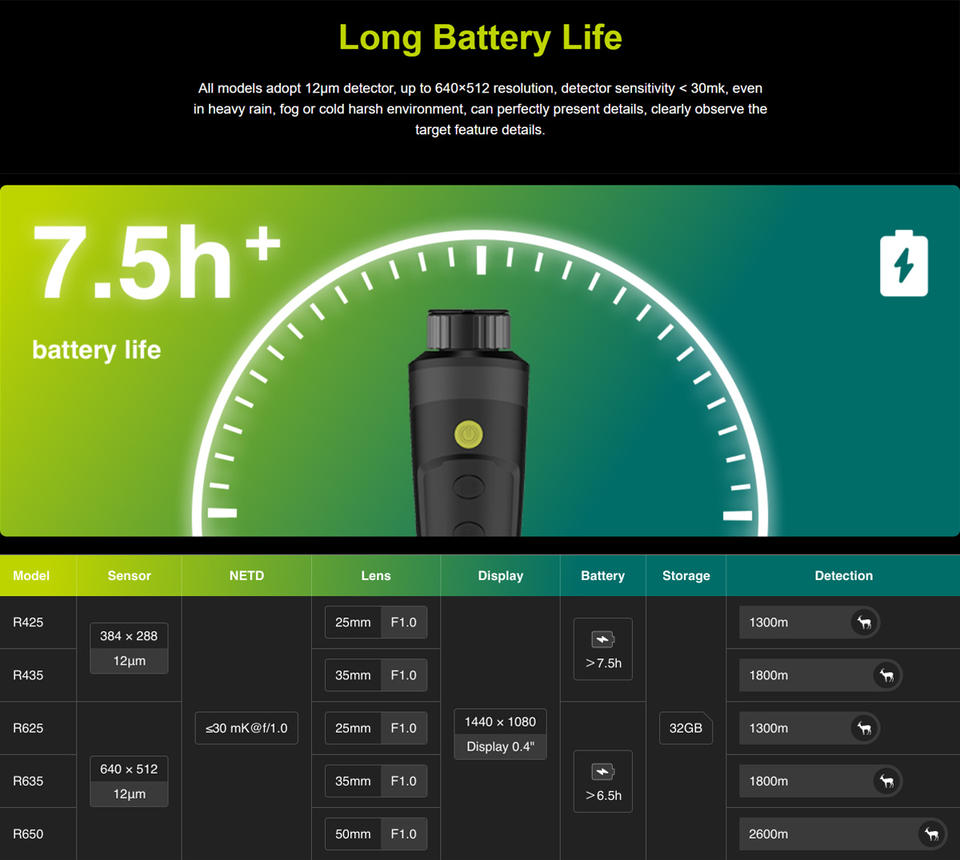Click the deer icon in R635 1800m row
The width and height of the screenshot is (960, 860).
[x=887, y=781]
